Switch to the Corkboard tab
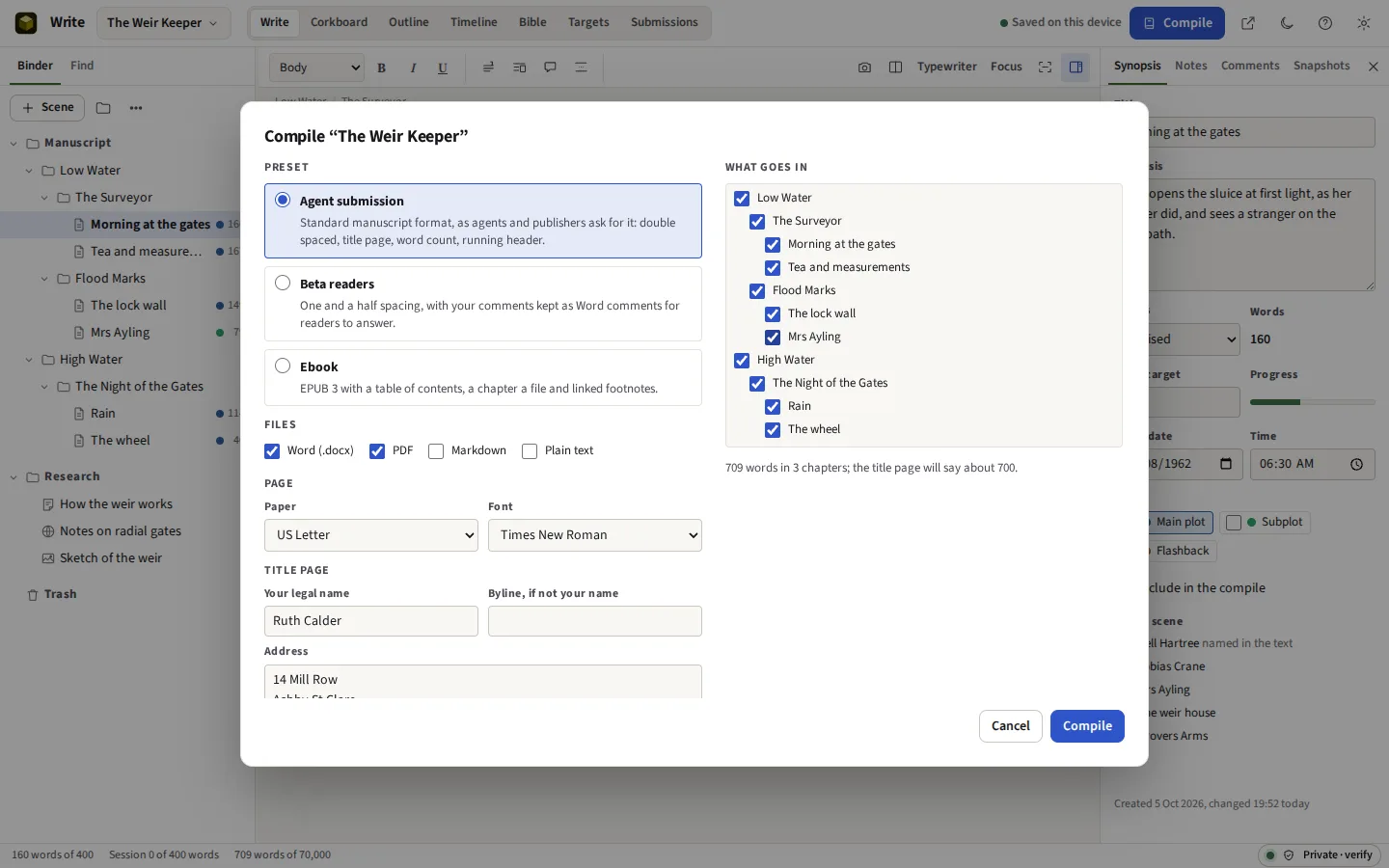 pos(339,22)
